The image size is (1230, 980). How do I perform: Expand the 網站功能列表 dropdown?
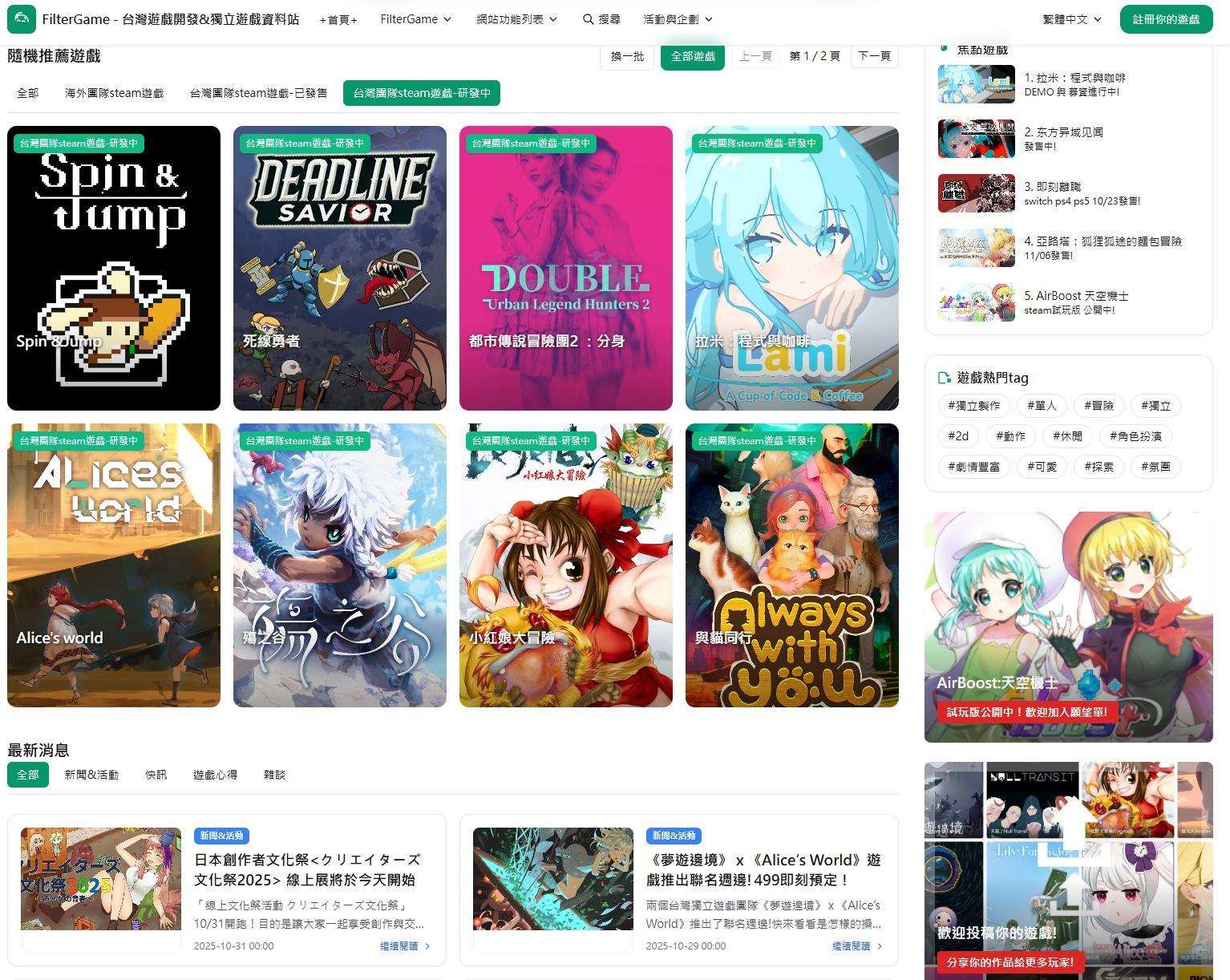click(x=516, y=19)
